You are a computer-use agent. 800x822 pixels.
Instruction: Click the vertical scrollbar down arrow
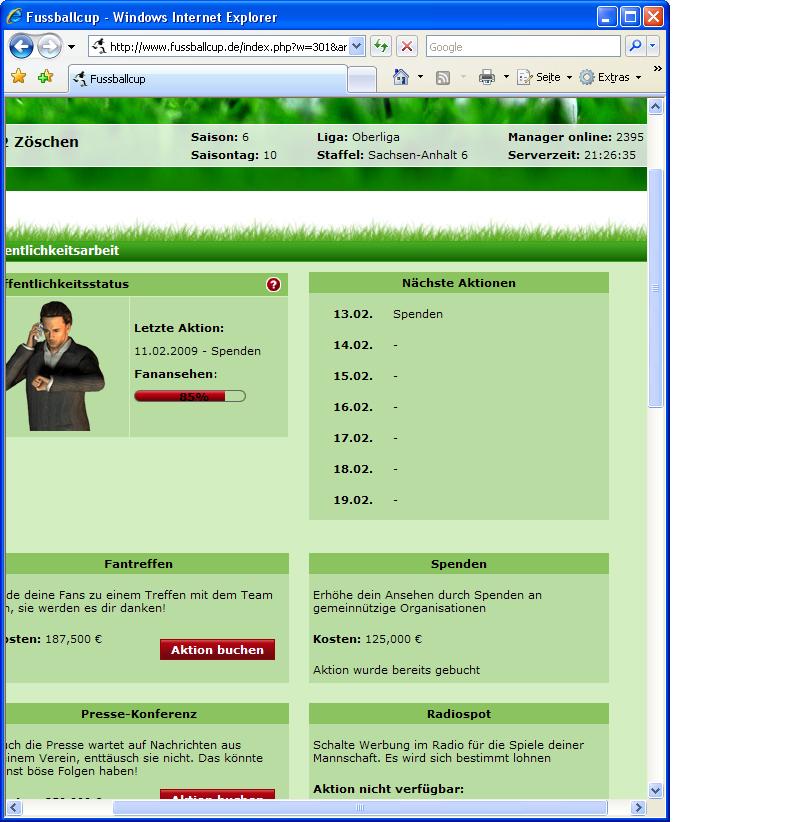click(x=656, y=789)
